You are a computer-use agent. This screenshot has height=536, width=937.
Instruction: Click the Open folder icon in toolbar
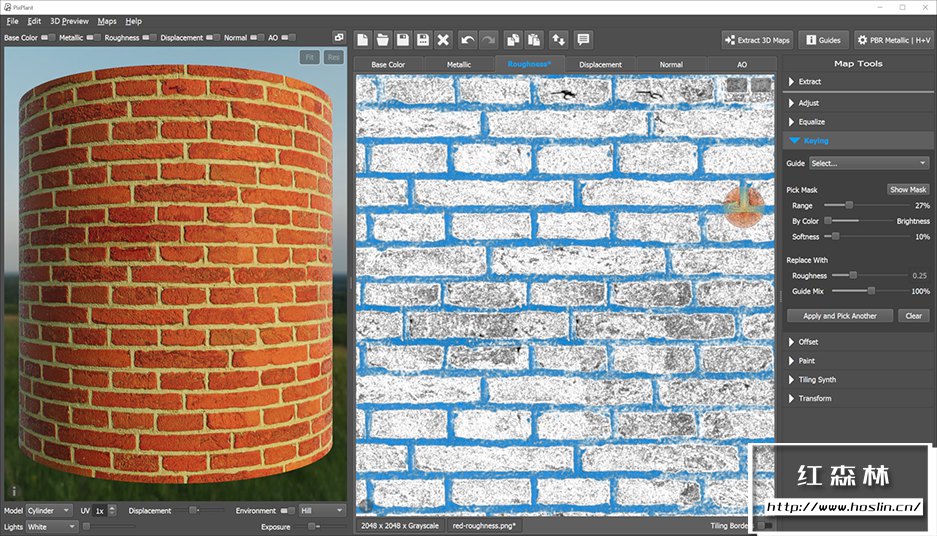[382, 40]
